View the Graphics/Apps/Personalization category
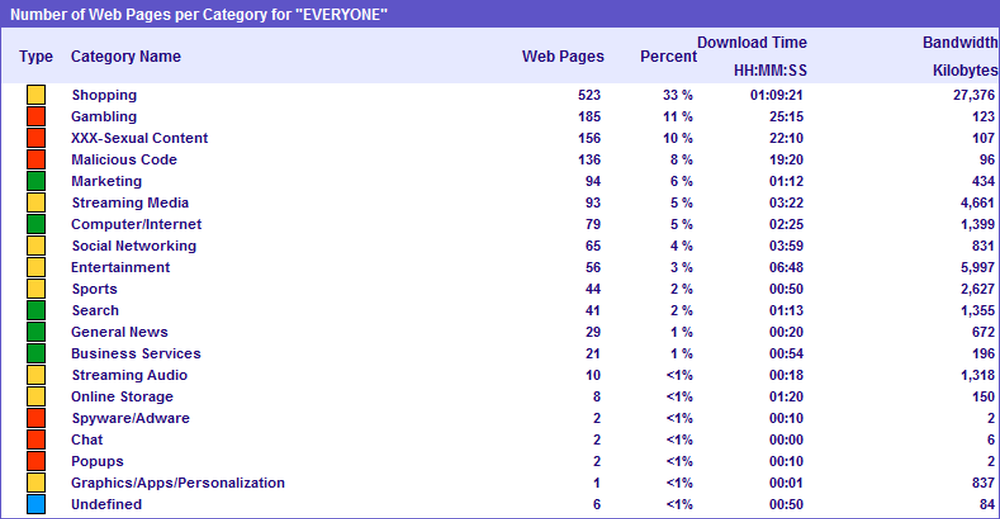The image size is (1000, 519). (x=178, y=482)
